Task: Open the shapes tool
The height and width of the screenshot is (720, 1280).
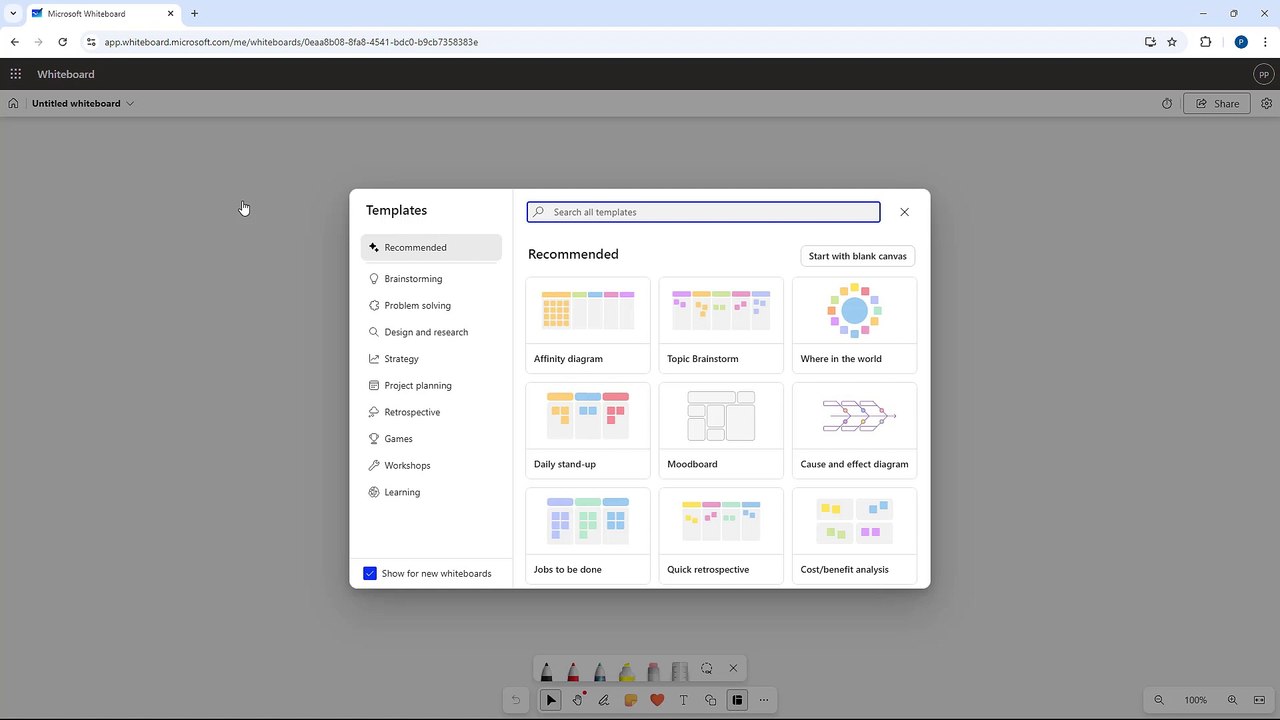Action: pyautogui.click(x=710, y=700)
